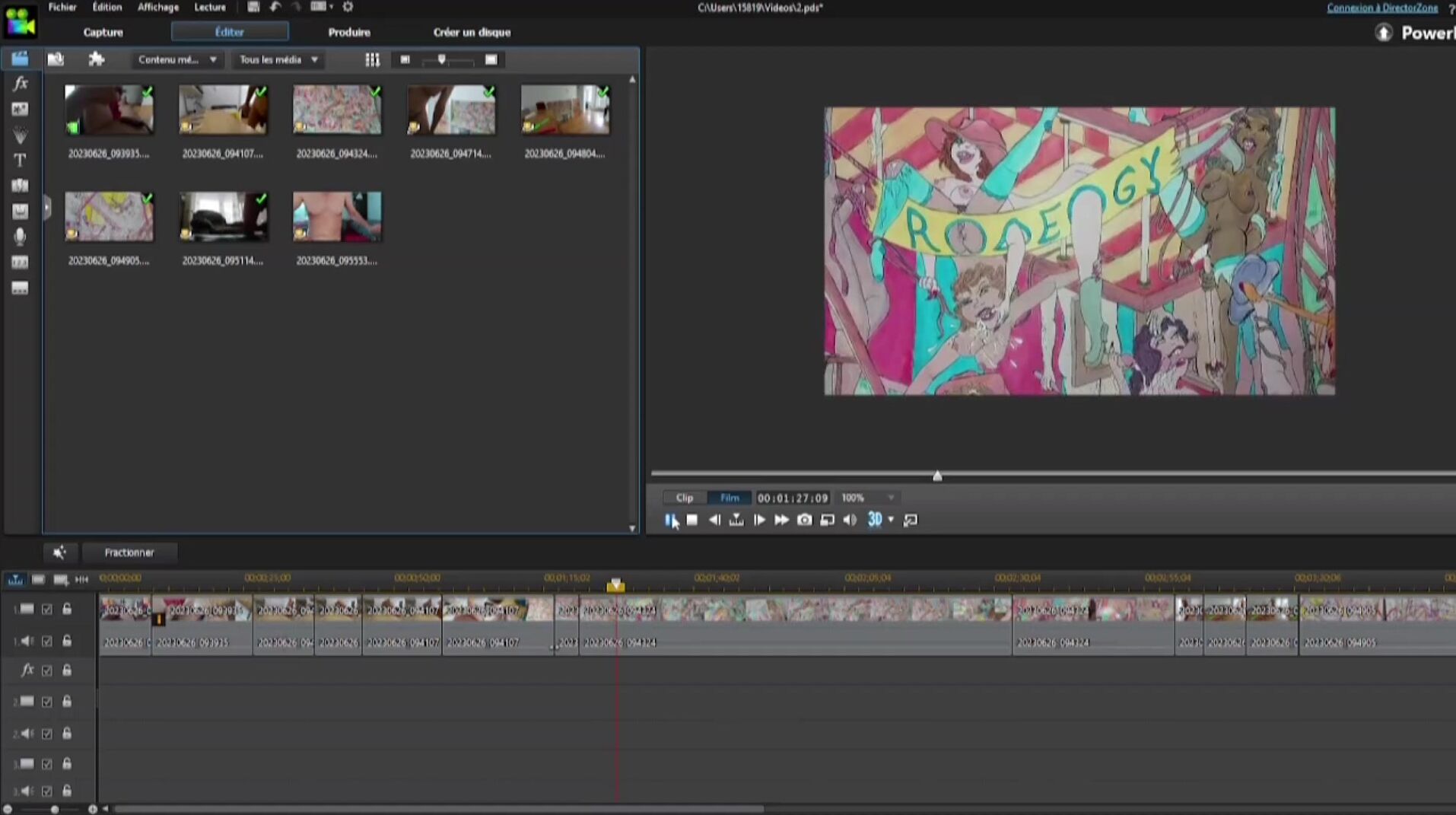Open the Title Room (T icon)
Image resolution: width=1456 pixels, height=815 pixels.
point(21,161)
